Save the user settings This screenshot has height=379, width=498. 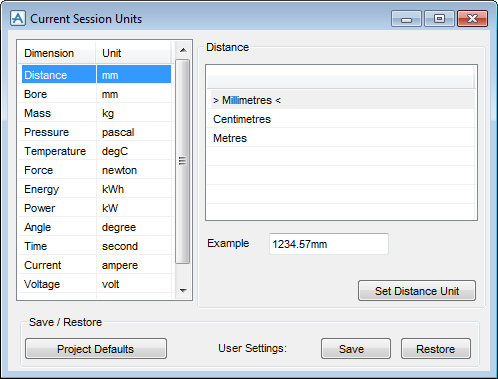click(356, 349)
